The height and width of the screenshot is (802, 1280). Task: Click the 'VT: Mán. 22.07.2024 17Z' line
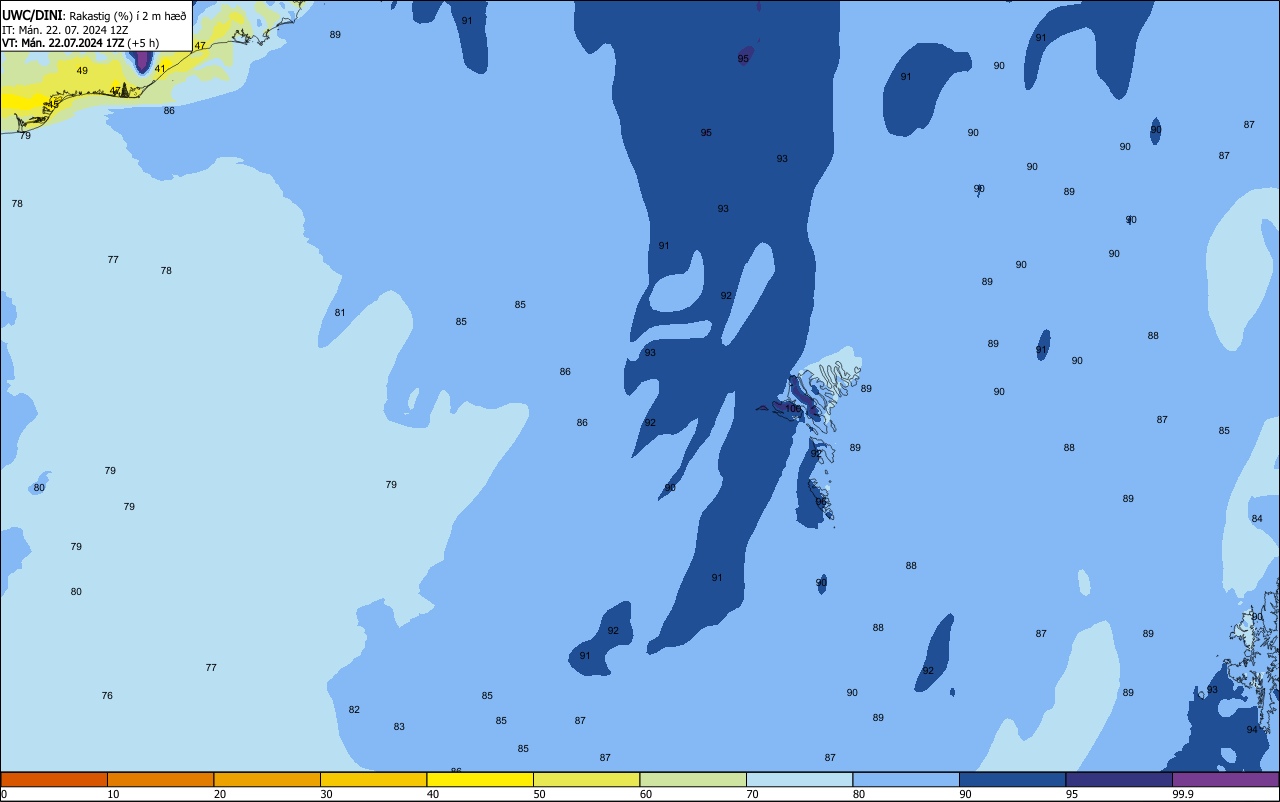(x=63, y=43)
